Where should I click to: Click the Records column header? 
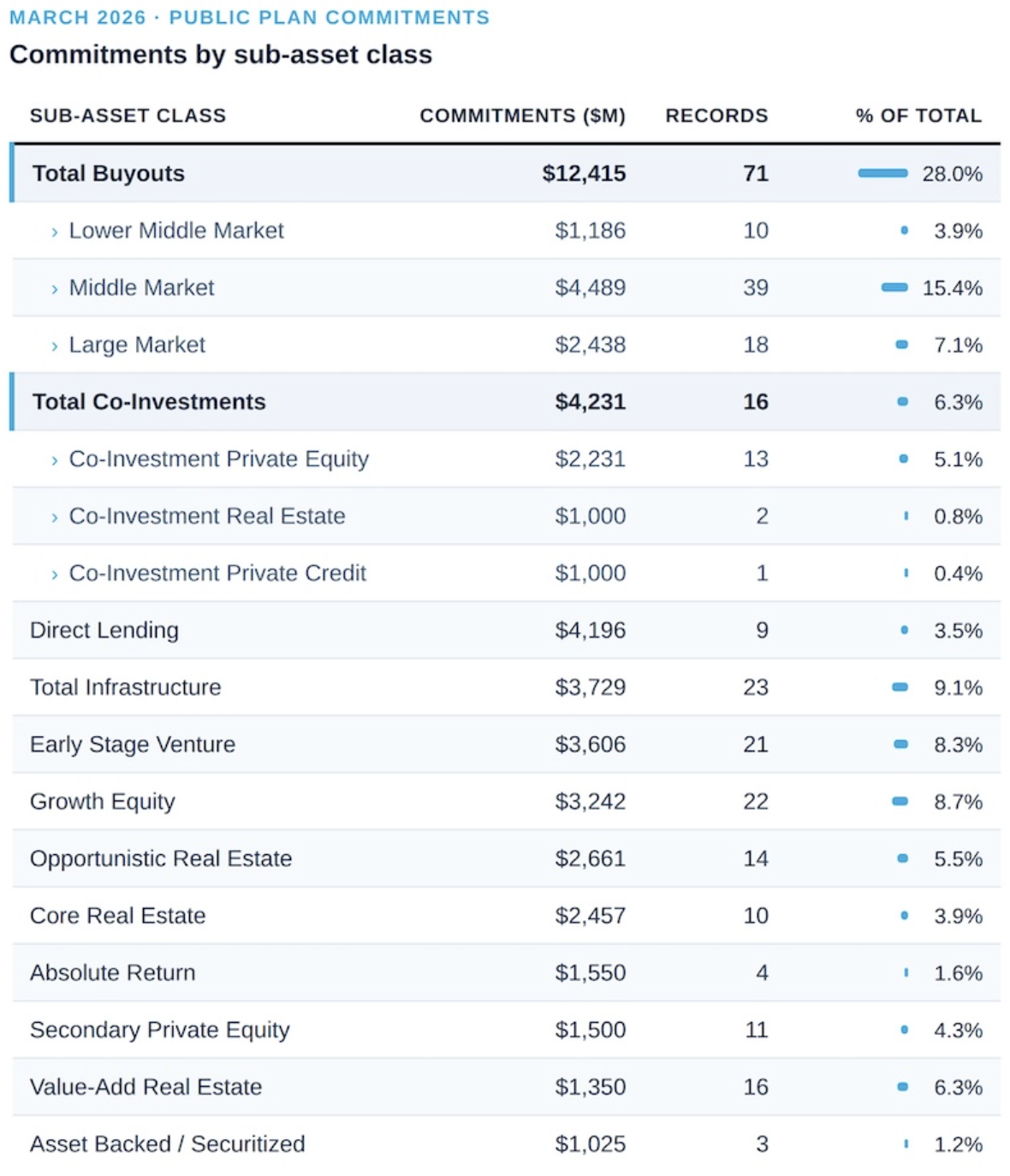[x=716, y=116]
